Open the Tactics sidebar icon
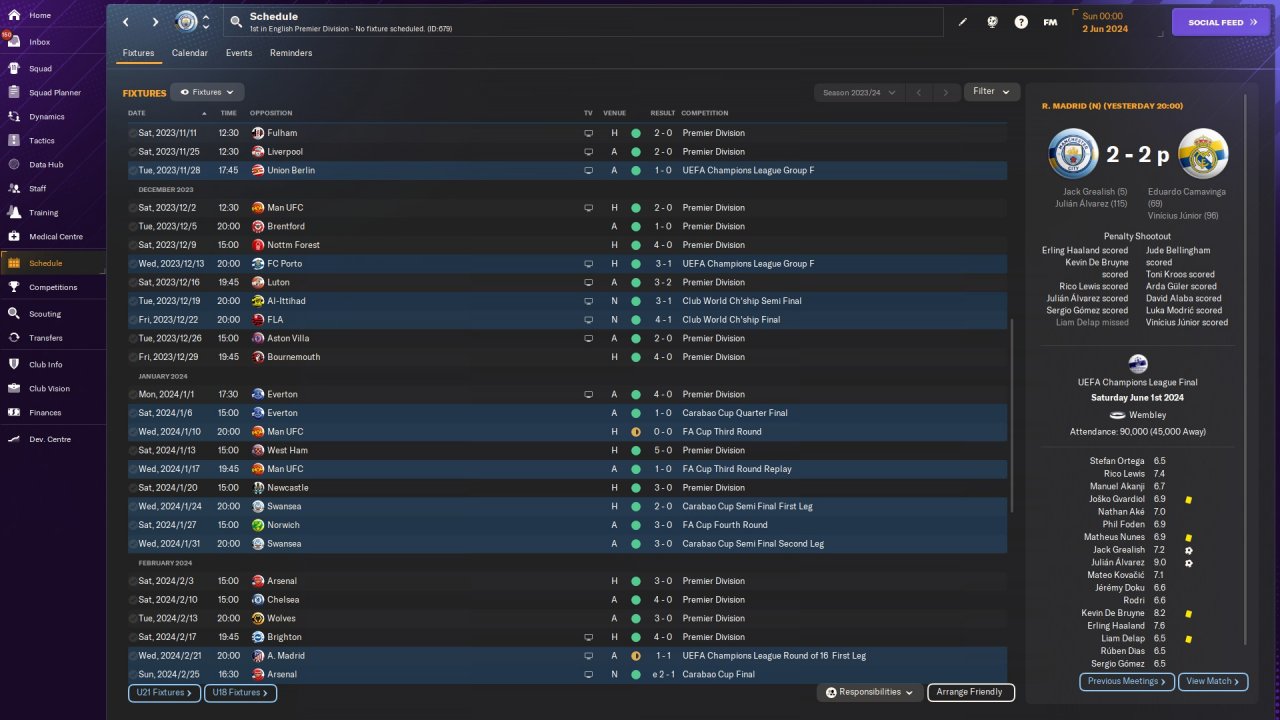 (14, 141)
